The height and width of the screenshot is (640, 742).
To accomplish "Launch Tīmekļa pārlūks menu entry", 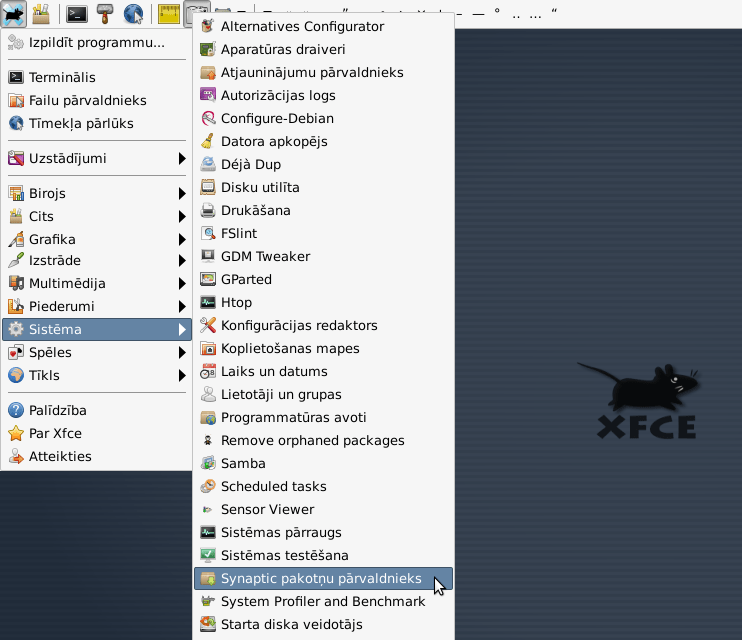I will coord(97,124).
